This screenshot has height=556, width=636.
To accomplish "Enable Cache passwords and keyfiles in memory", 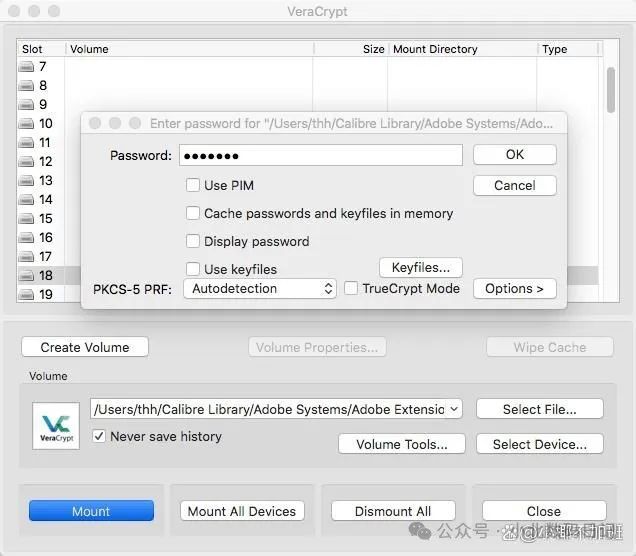I will point(193,213).
